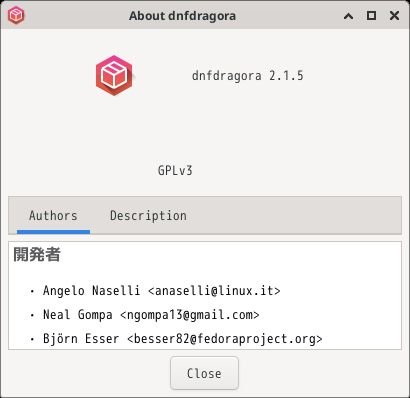410x398 pixels.
Task: Close the window using the title bar X
Action: 394,16
